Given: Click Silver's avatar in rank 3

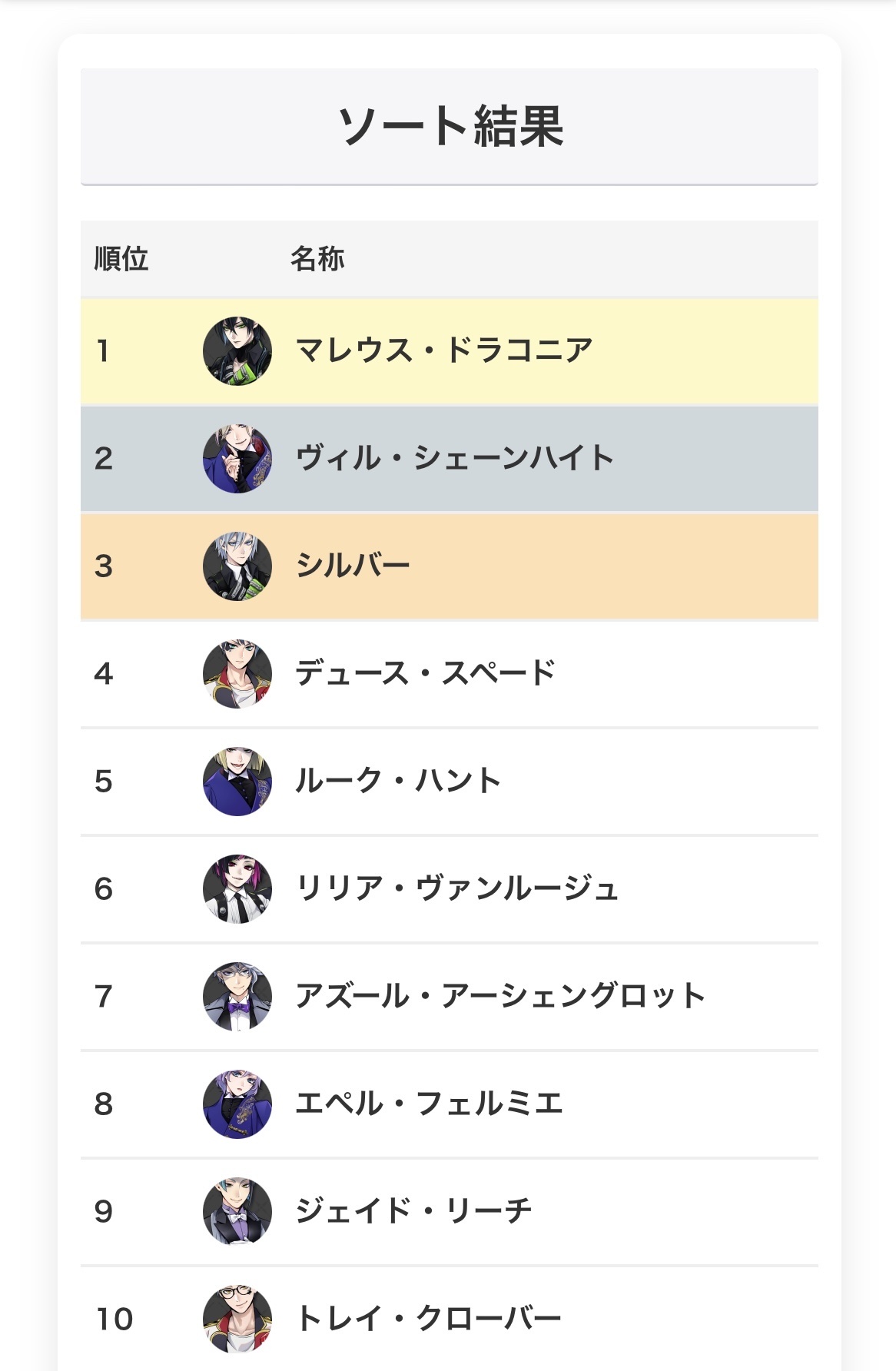Looking at the screenshot, I should (x=237, y=566).
